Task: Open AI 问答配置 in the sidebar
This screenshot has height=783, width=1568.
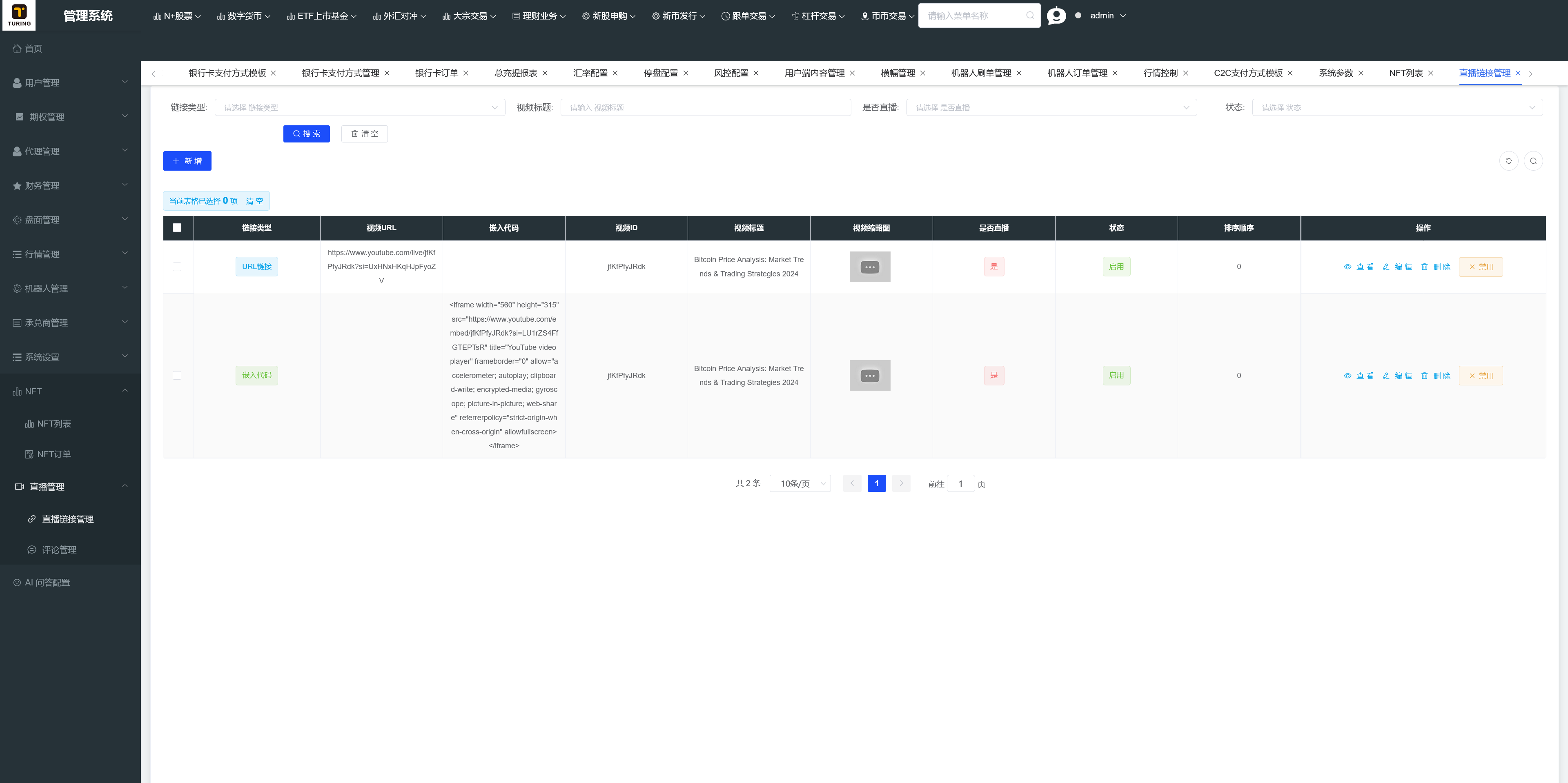Action: coord(70,583)
